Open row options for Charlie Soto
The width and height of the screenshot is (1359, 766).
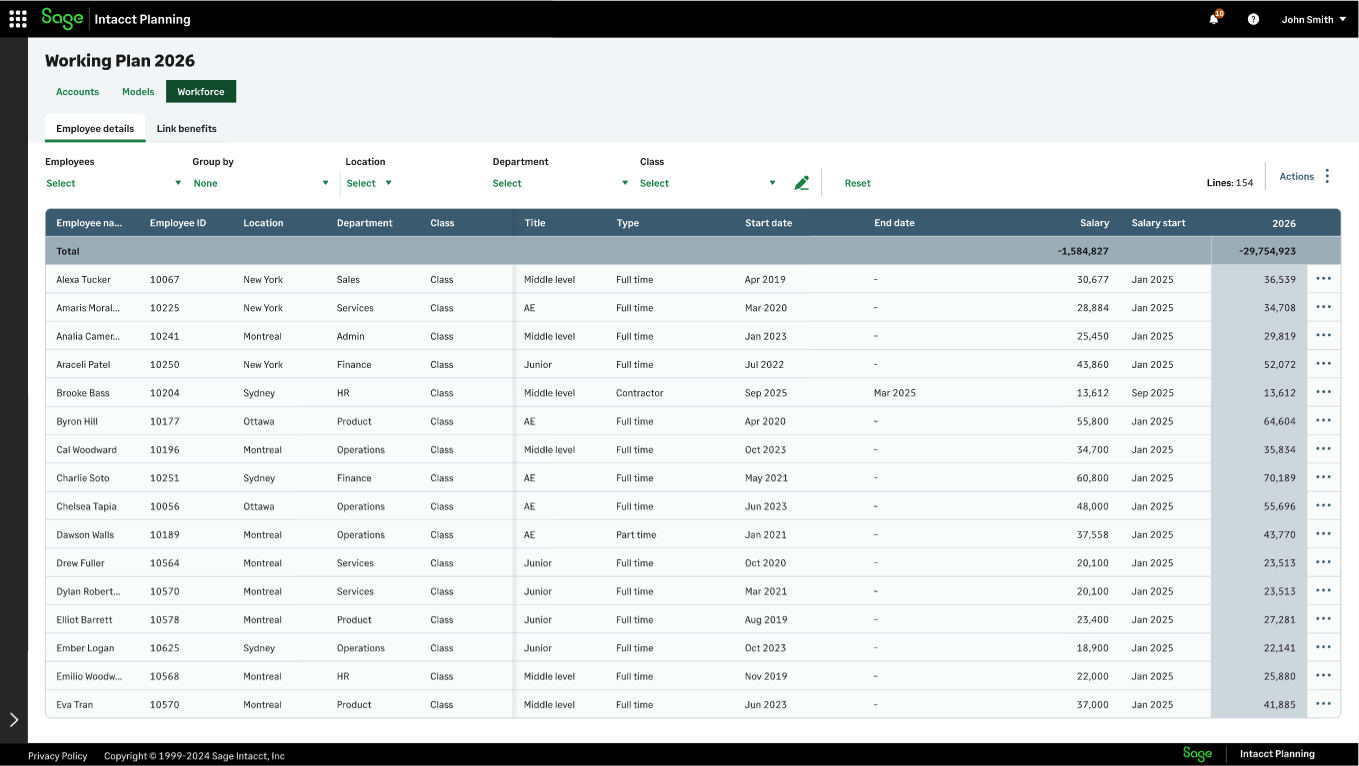tap(1324, 477)
